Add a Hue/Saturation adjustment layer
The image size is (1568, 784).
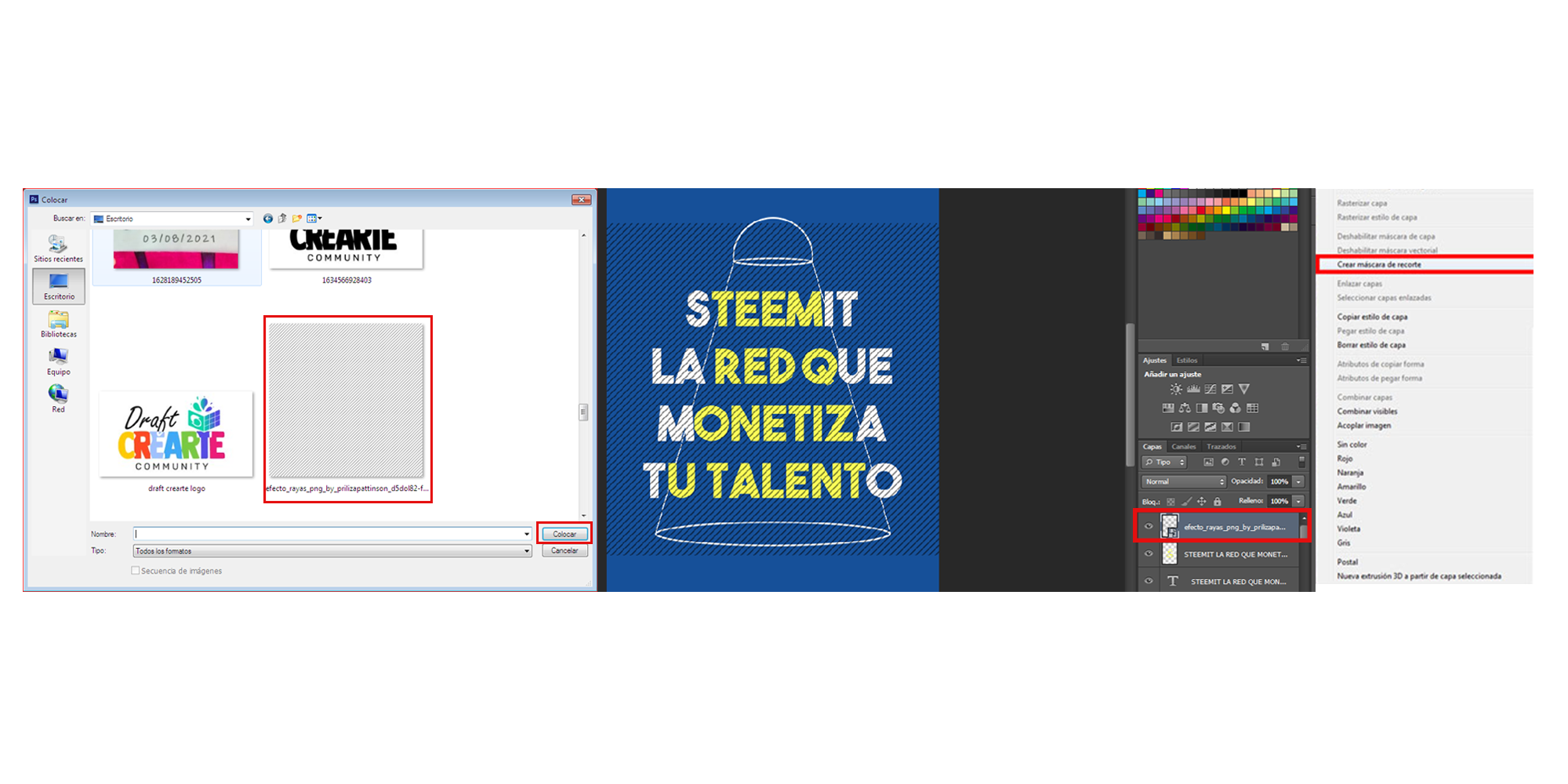point(1168,408)
